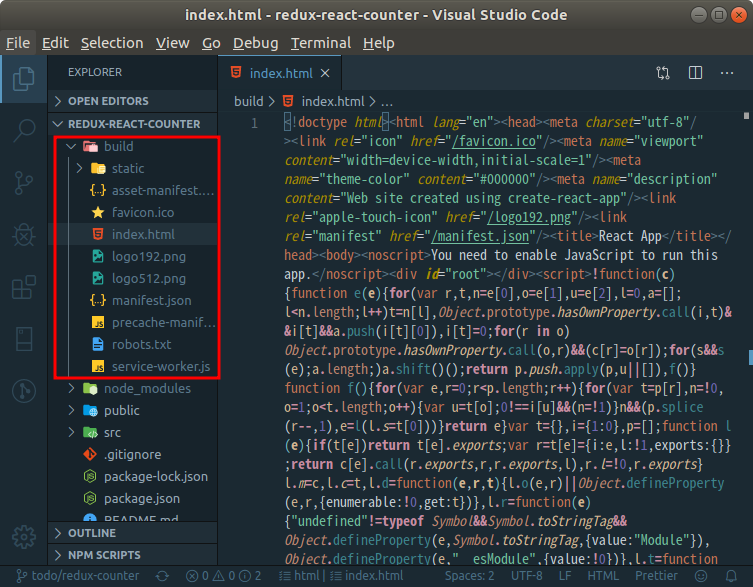This screenshot has height=587, width=753.
Task: Close the index.html editor tab
Action: (325, 73)
